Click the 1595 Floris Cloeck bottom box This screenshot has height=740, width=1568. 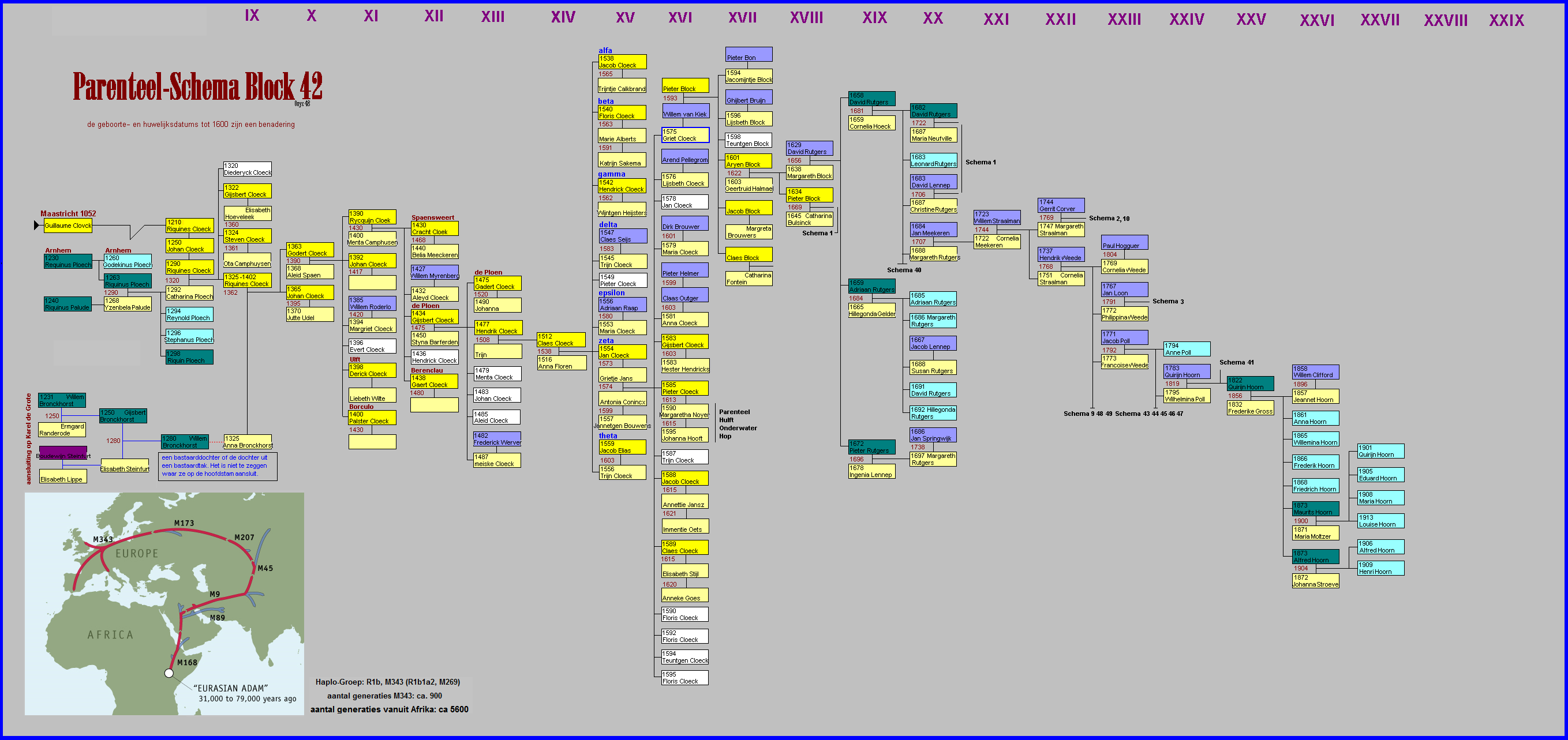pyautogui.click(x=684, y=678)
